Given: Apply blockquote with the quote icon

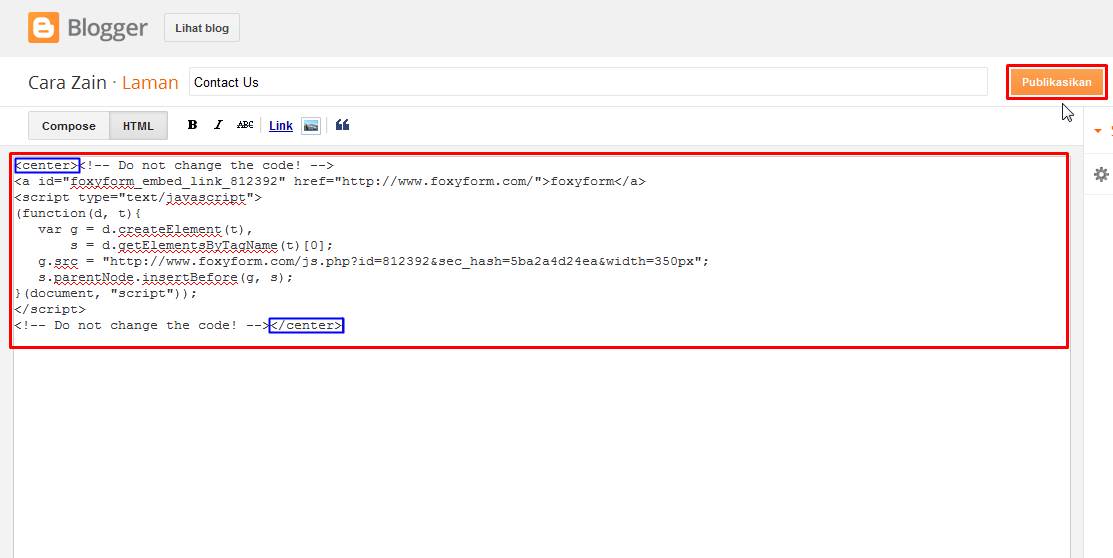Looking at the screenshot, I should tap(342, 125).
